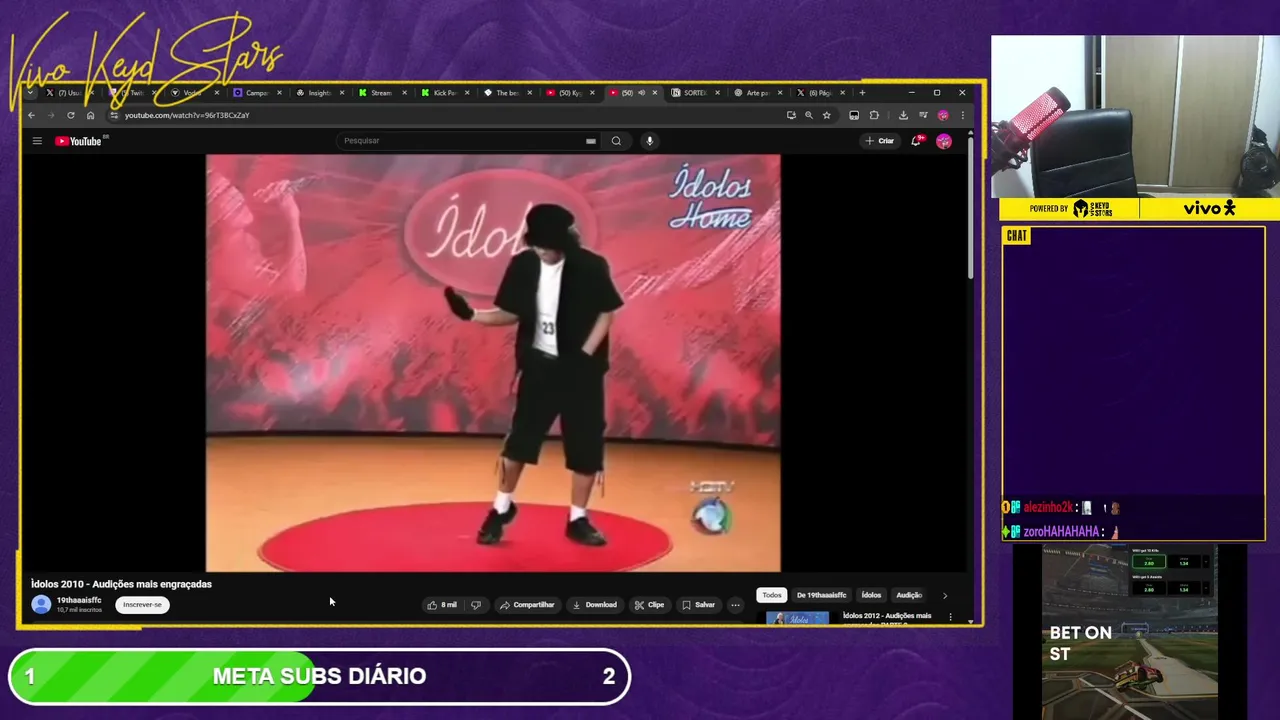Click the Chrome profile avatar in toolbar

coord(943,115)
